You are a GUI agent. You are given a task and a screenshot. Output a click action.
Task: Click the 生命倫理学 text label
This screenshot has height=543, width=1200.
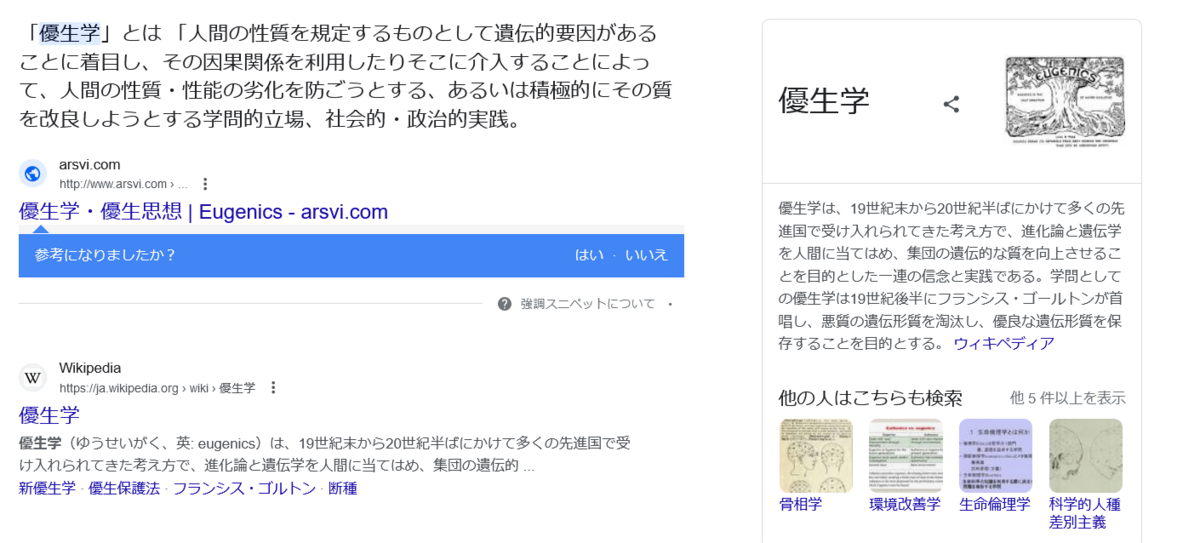[995, 504]
